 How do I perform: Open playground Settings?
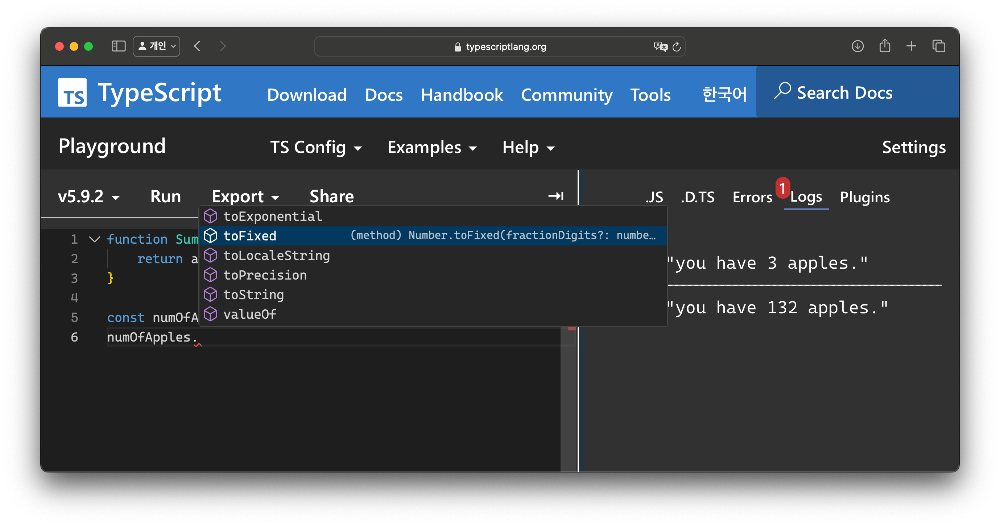coord(914,147)
